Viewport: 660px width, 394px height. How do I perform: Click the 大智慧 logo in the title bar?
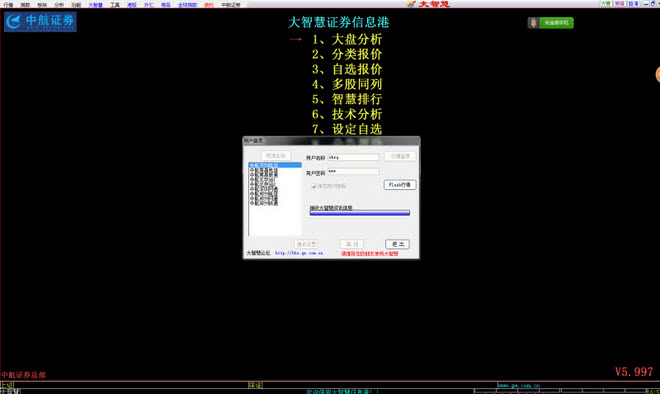tap(428, 4)
